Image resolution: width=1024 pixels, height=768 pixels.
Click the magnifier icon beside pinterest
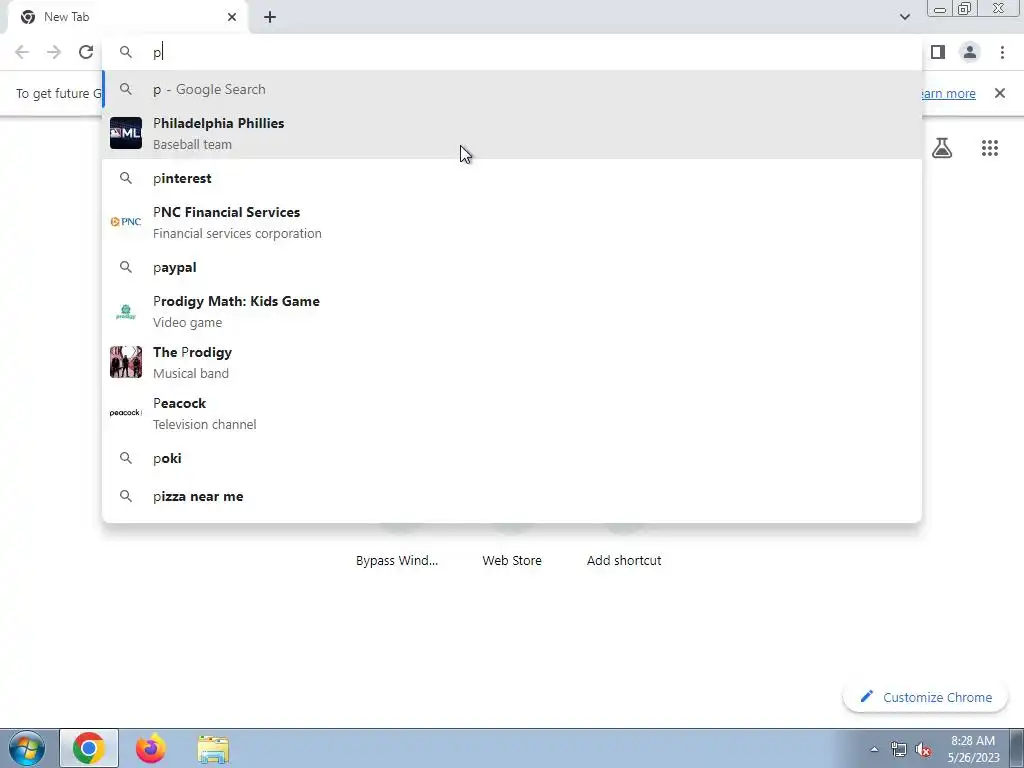126,178
